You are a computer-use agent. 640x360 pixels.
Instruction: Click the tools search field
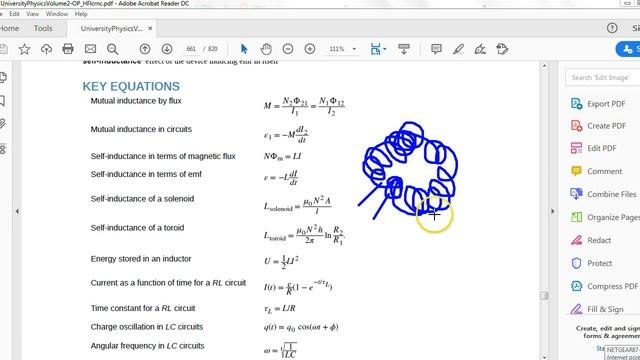602,78
